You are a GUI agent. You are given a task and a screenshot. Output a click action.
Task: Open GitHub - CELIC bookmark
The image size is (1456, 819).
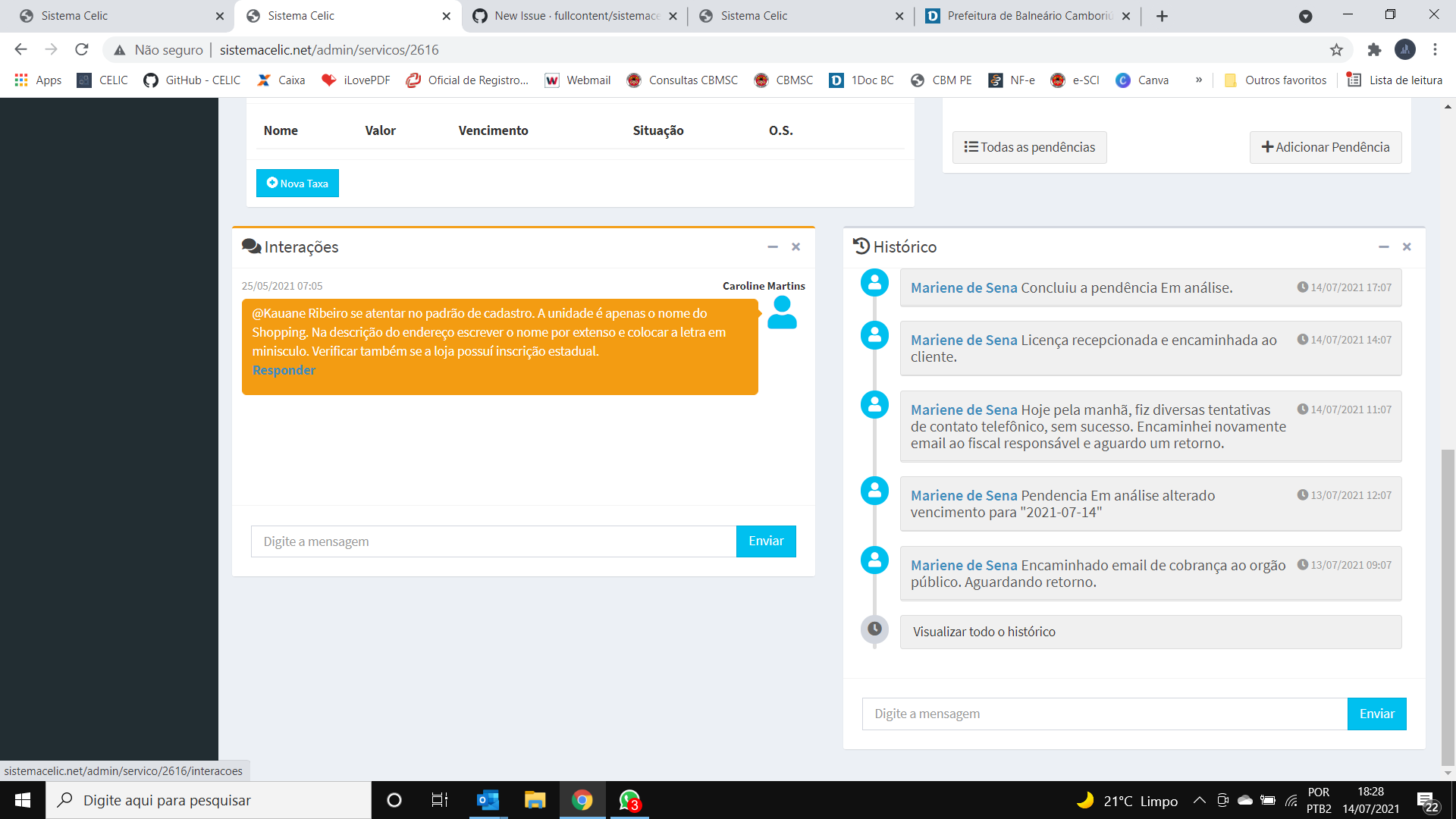pyautogui.click(x=192, y=80)
